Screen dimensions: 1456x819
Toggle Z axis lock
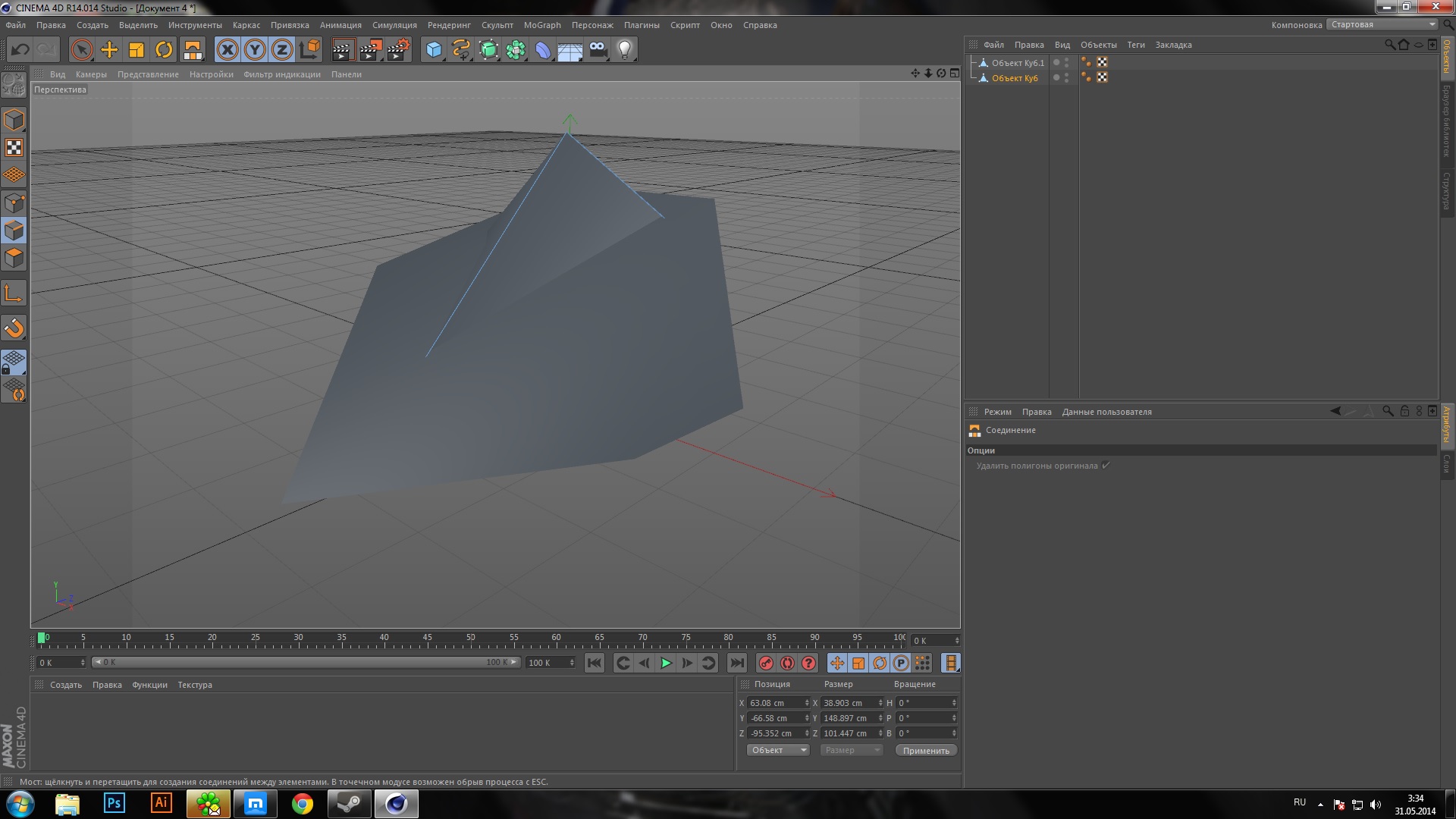tap(282, 50)
